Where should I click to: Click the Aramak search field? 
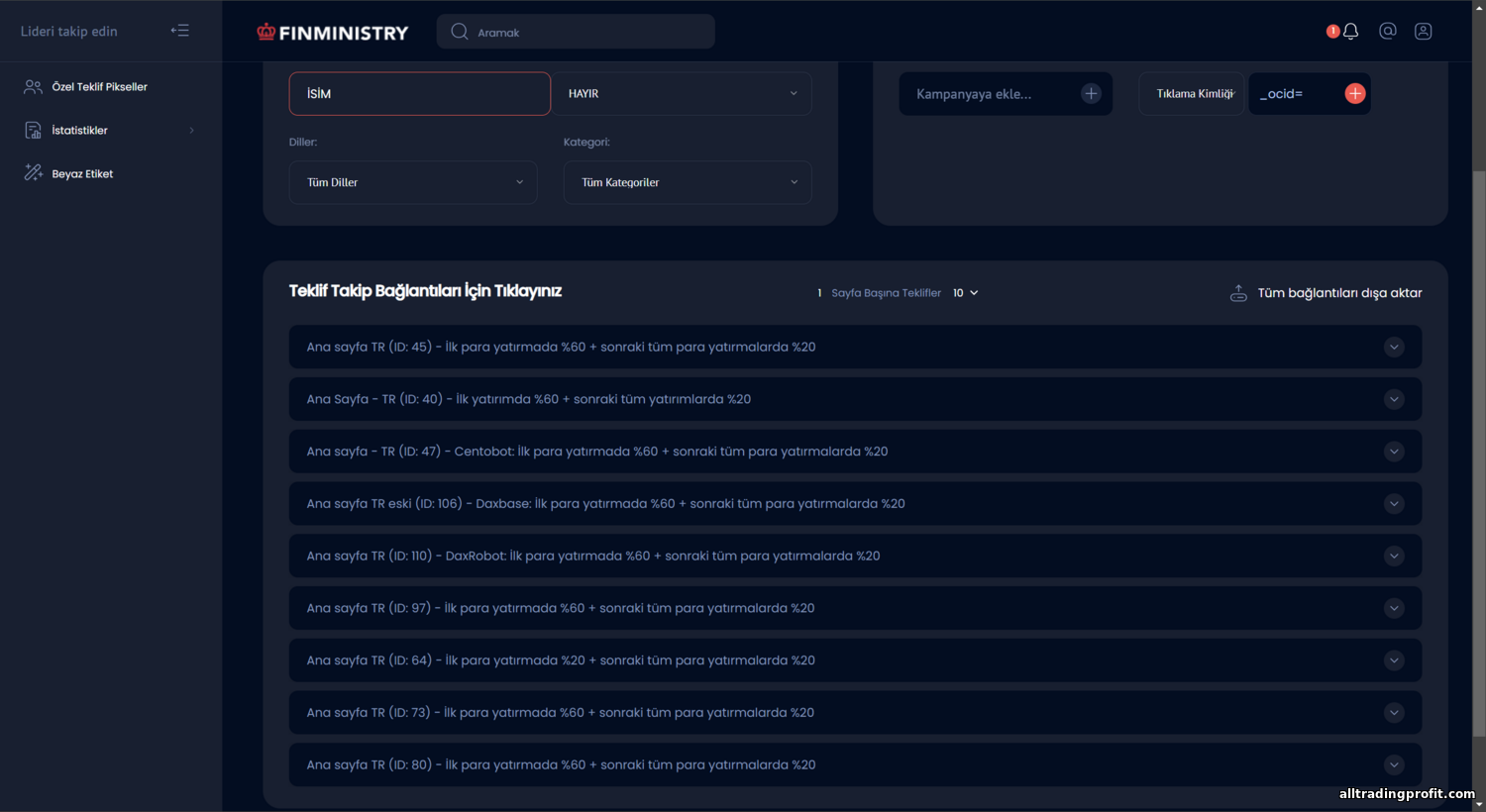point(576,32)
